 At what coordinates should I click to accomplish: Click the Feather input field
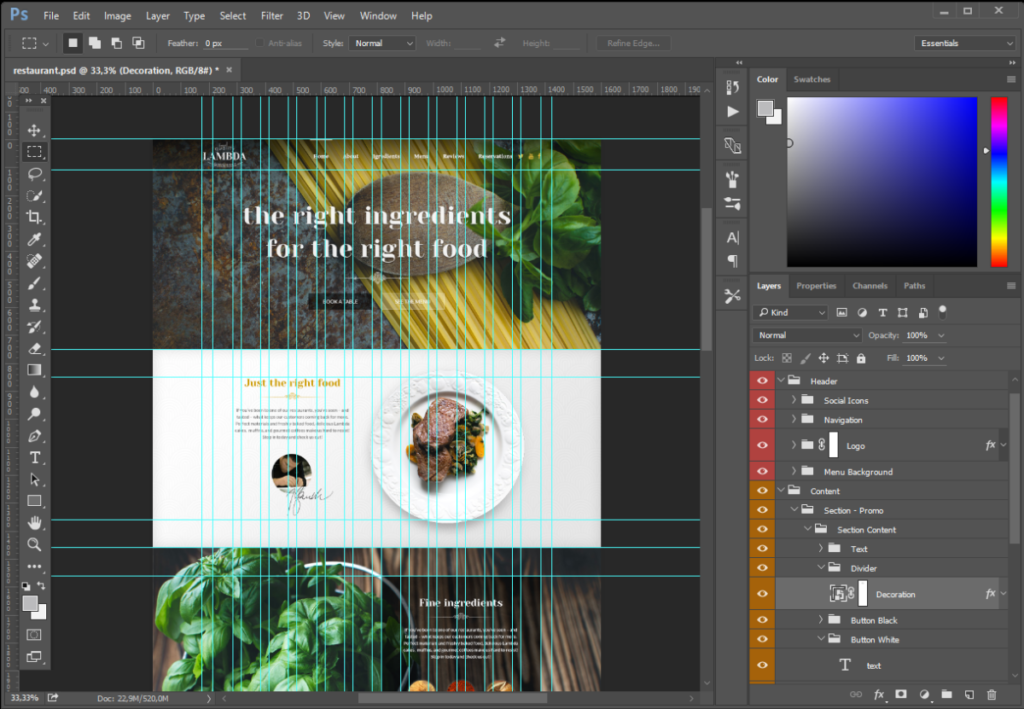(x=225, y=43)
